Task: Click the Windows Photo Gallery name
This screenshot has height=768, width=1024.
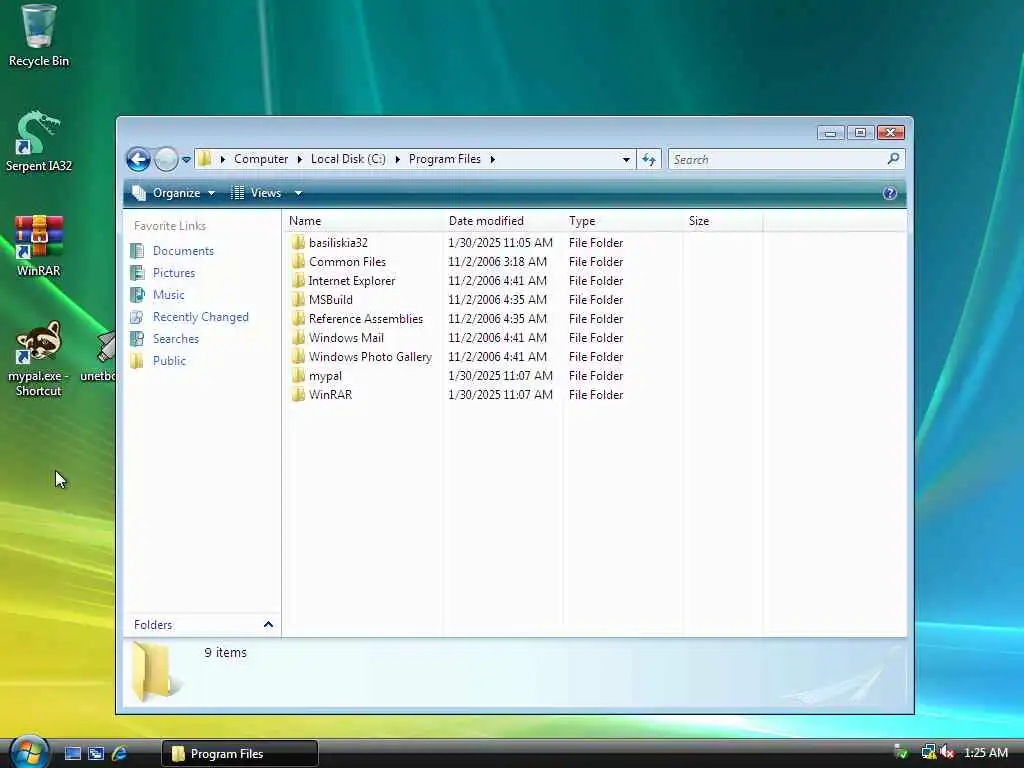Action: point(370,357)
